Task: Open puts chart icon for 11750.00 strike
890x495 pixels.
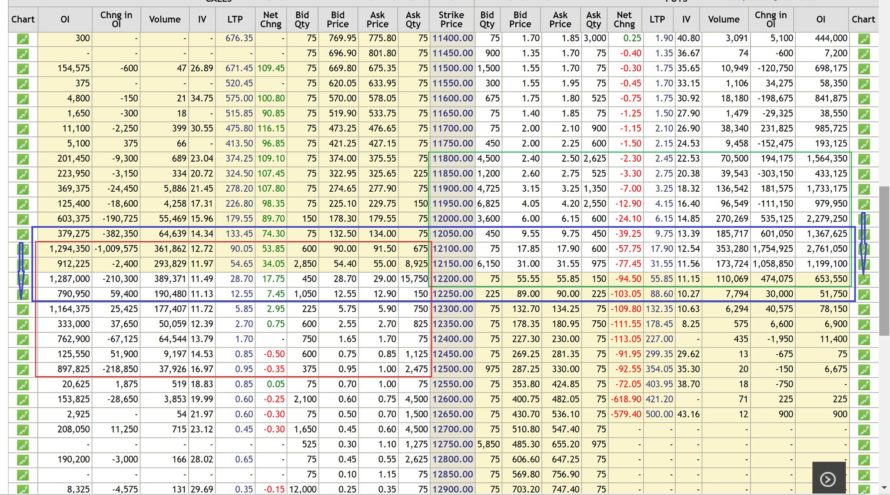Action: [x=863, y=144]
